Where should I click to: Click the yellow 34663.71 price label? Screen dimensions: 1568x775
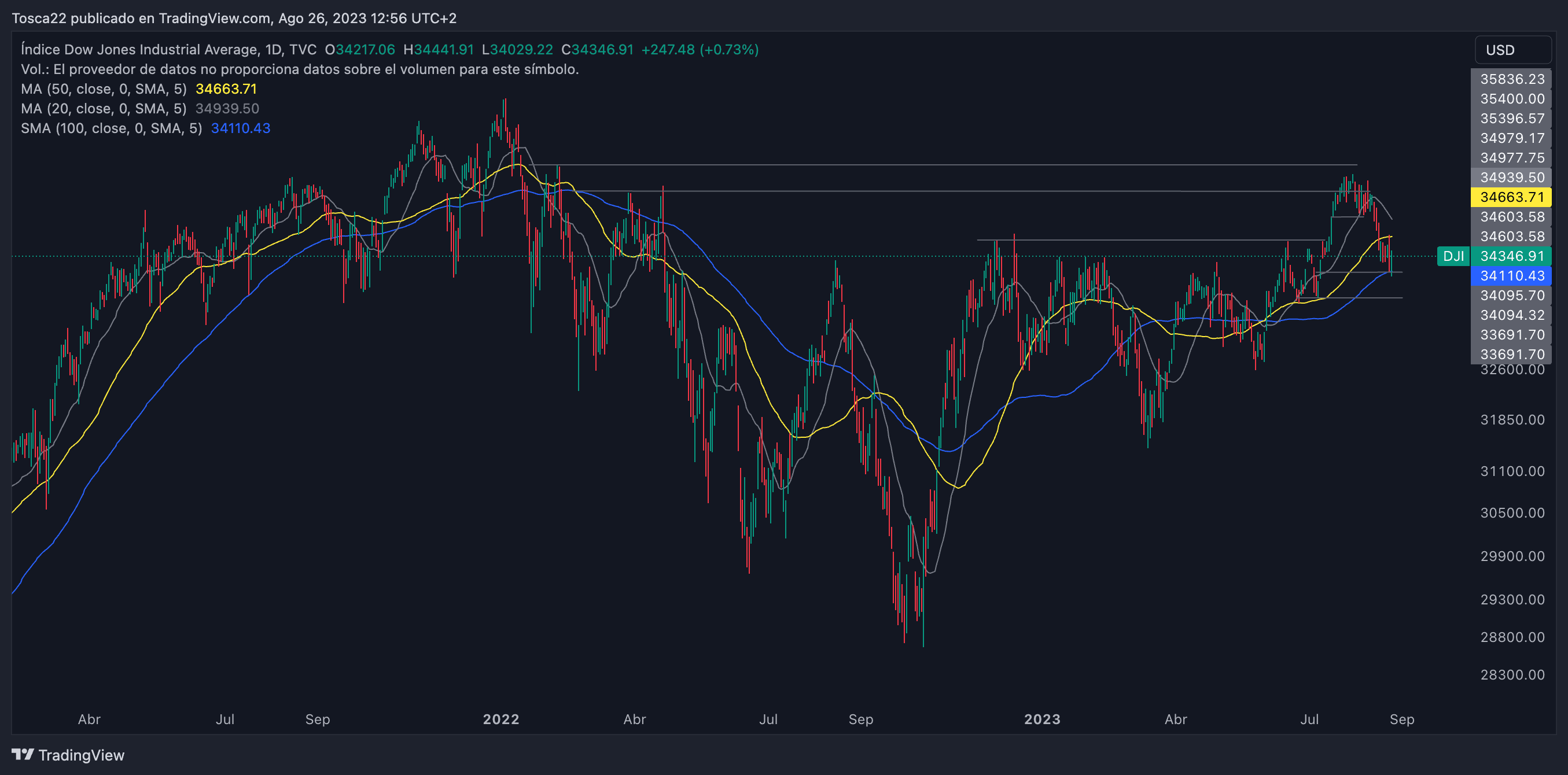click(1511, 197)
